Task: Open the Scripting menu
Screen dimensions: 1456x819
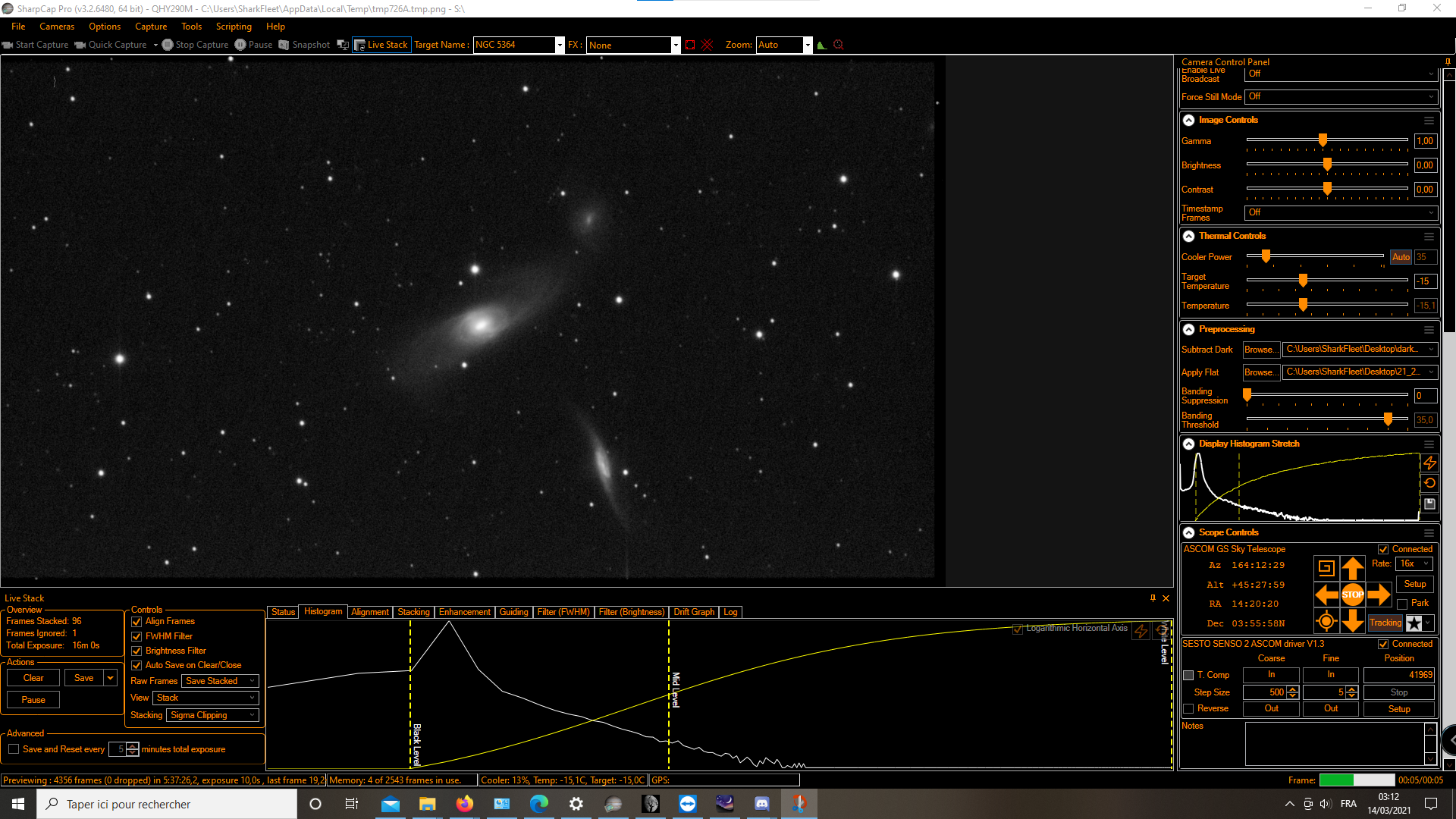Action: click(x=234, y=27)
